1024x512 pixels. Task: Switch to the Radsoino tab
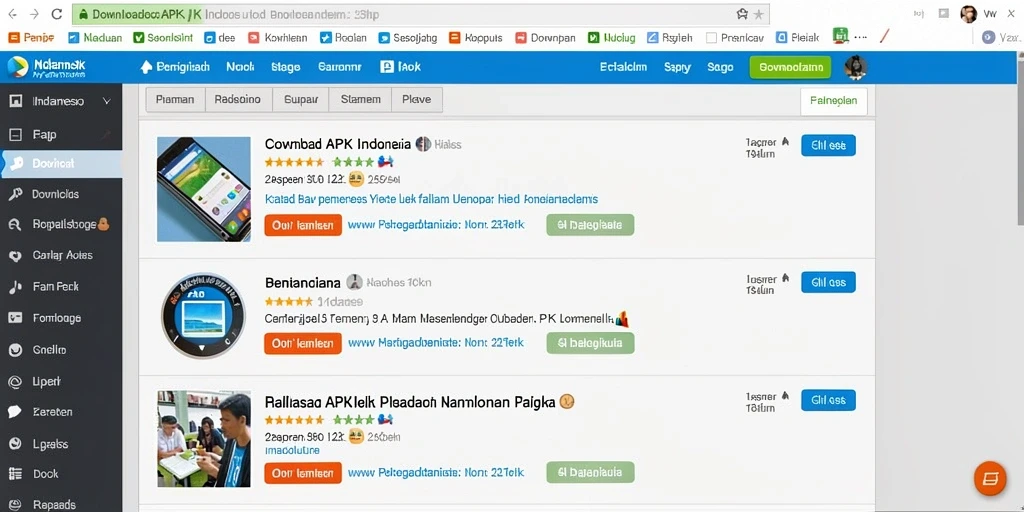(238, 100)
